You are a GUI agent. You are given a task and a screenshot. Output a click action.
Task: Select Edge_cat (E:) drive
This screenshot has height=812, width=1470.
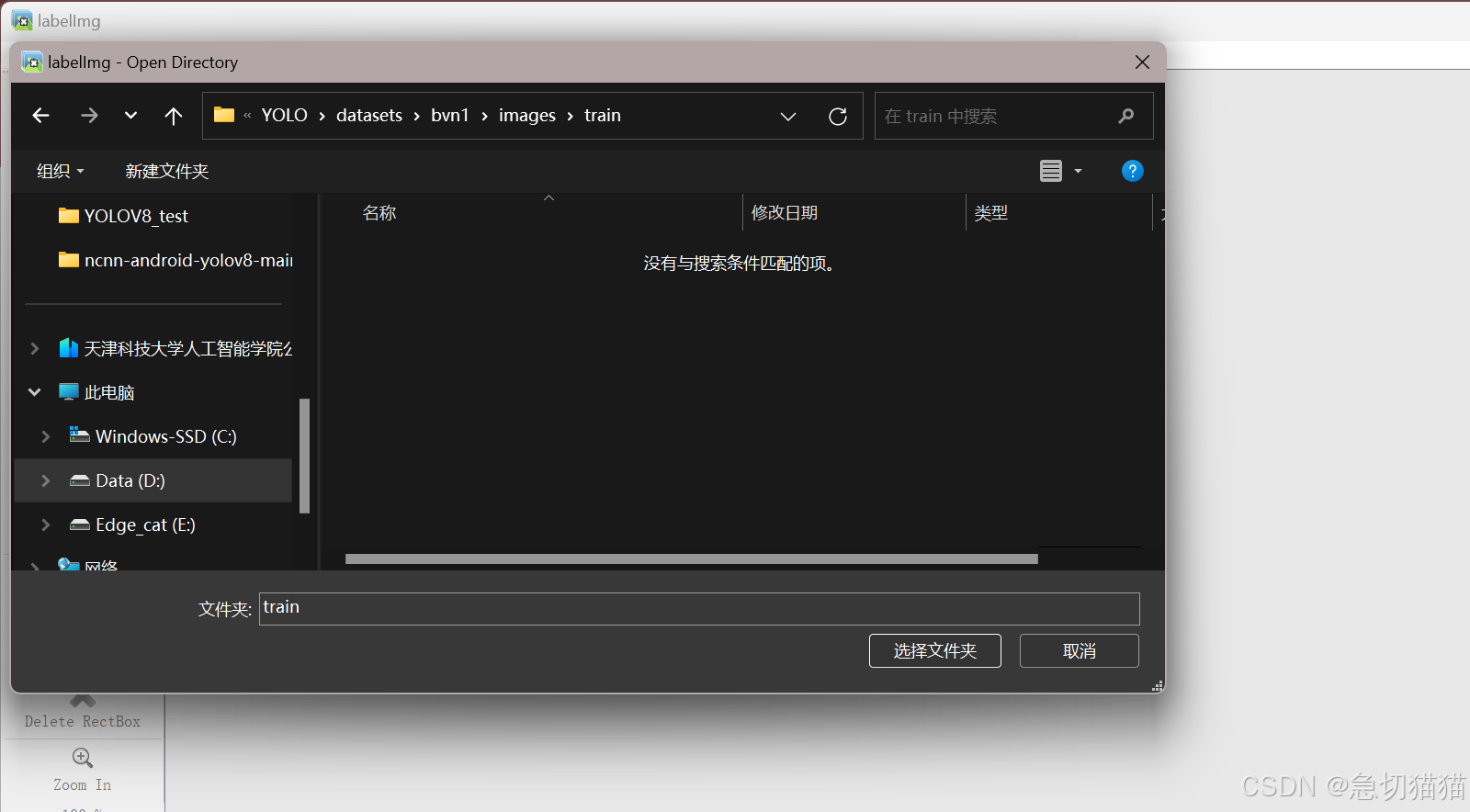pos(133,524)
